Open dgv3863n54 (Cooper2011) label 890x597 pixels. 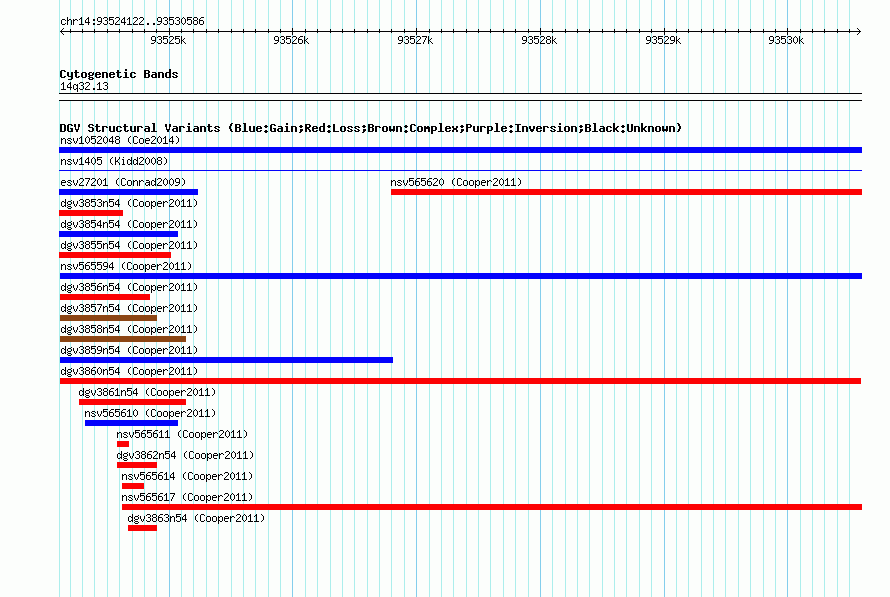point(196,518)
